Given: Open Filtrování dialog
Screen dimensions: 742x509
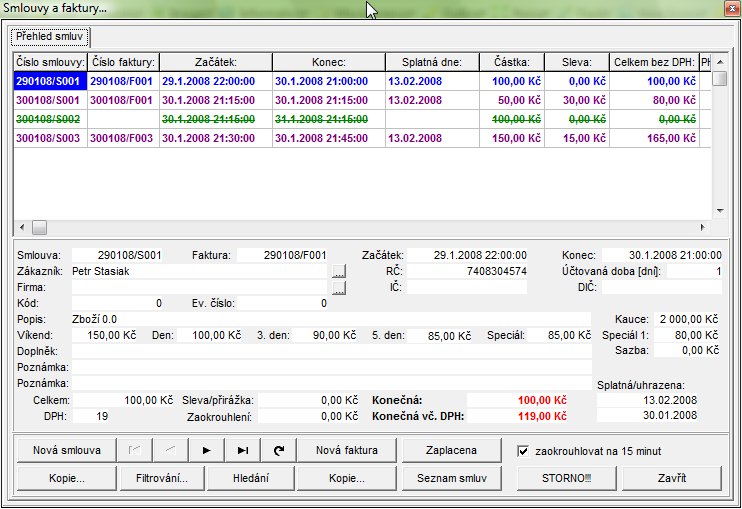Looking at the screenshot, I should (164, 478).
